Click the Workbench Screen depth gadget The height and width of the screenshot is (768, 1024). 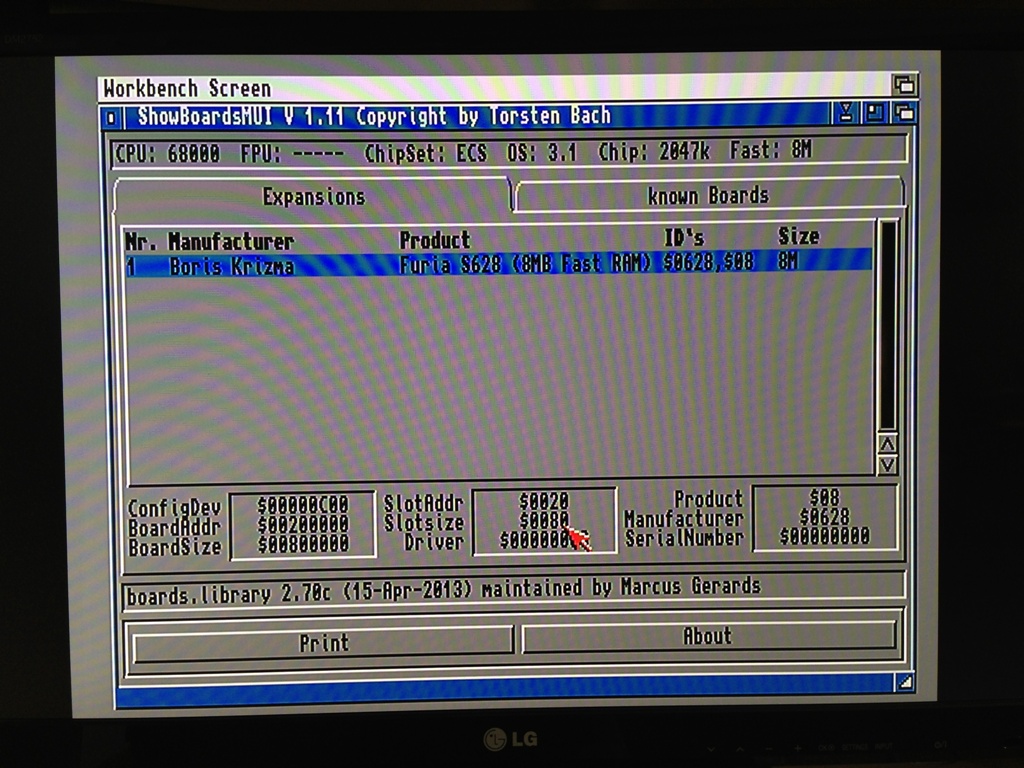point(904,85)
